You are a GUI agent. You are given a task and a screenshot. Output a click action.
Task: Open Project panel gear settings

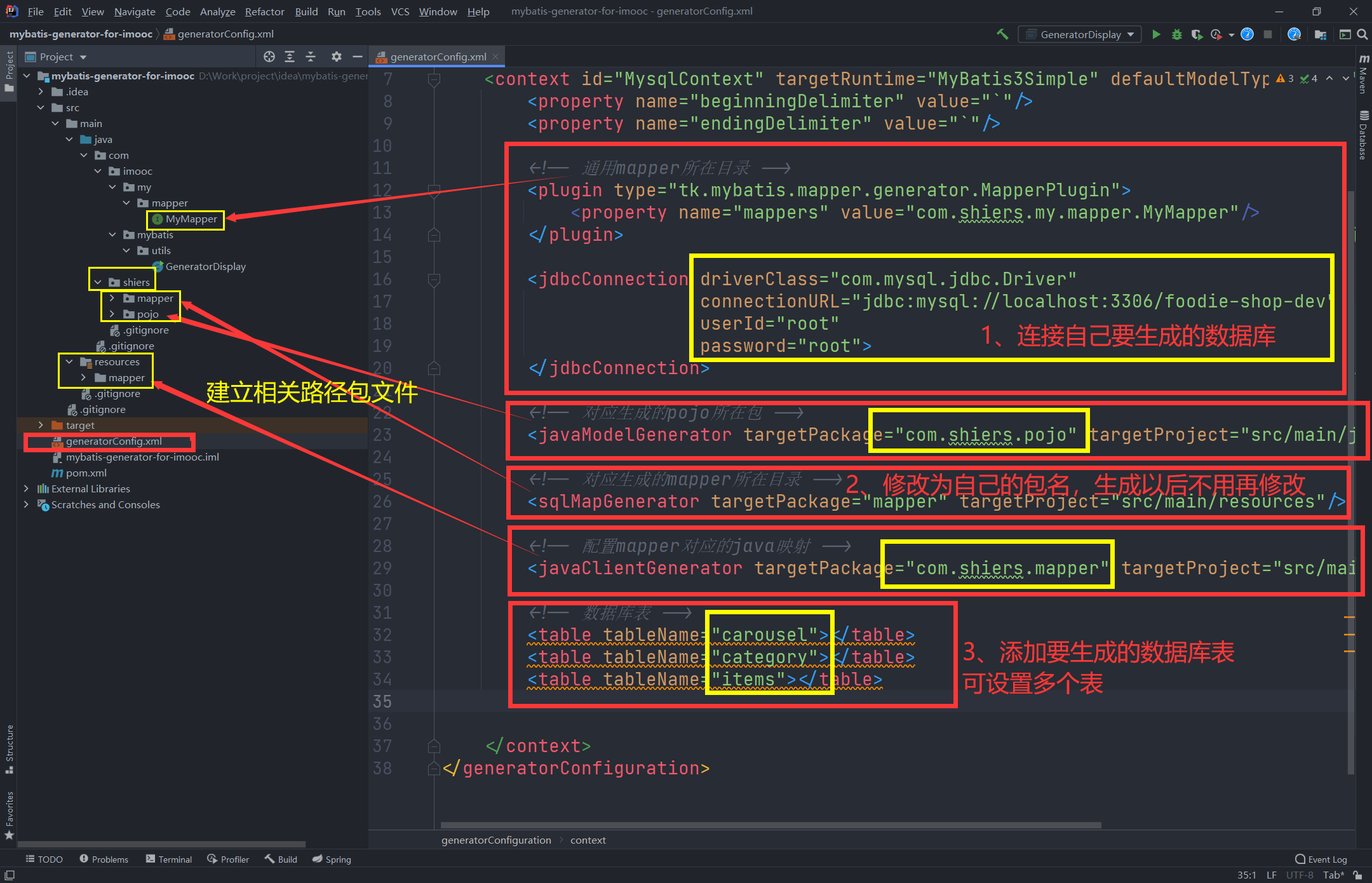pos(337,57)
